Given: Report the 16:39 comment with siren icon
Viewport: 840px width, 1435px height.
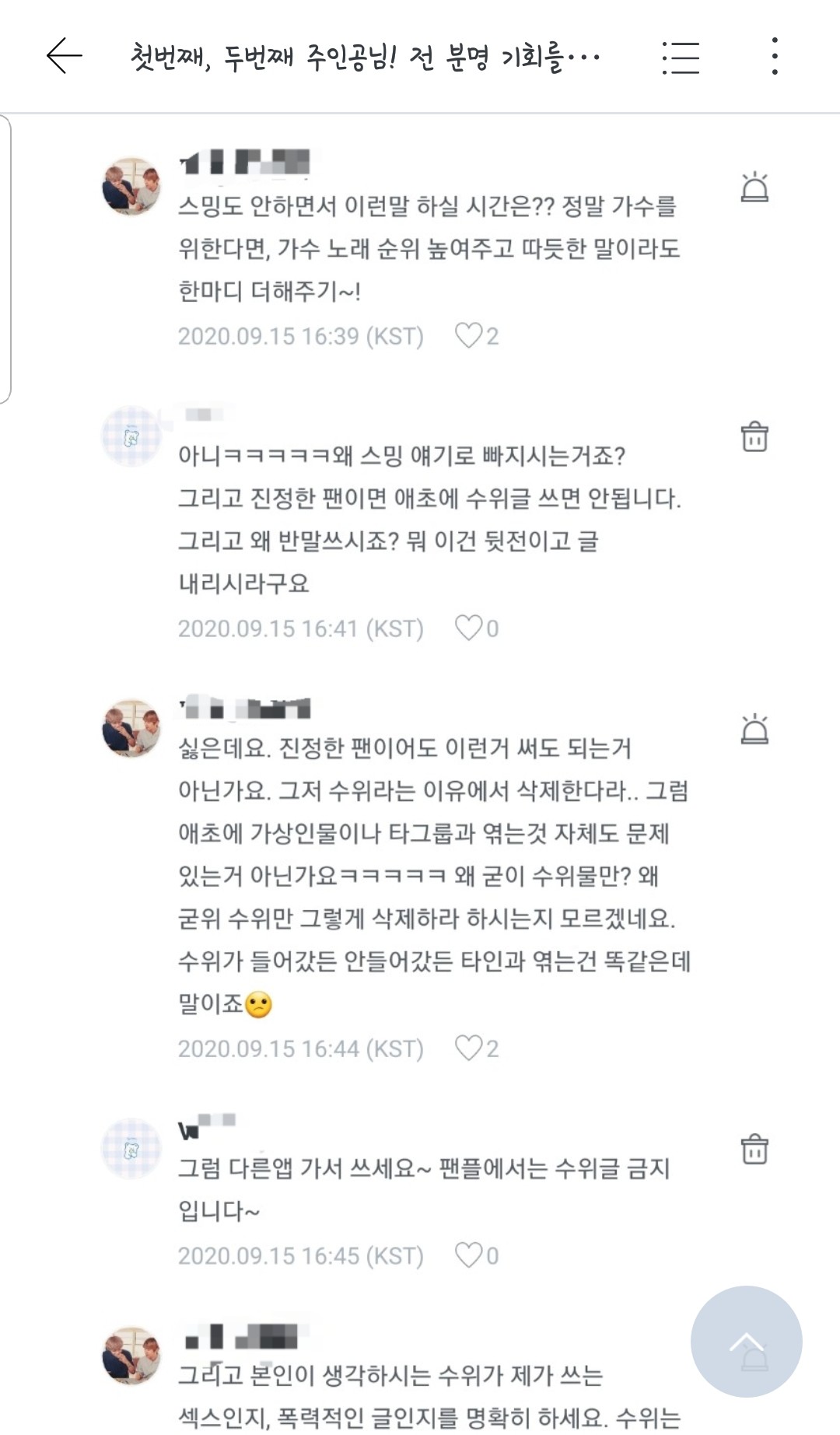Looking at the screenshot, I should [754, 187].
